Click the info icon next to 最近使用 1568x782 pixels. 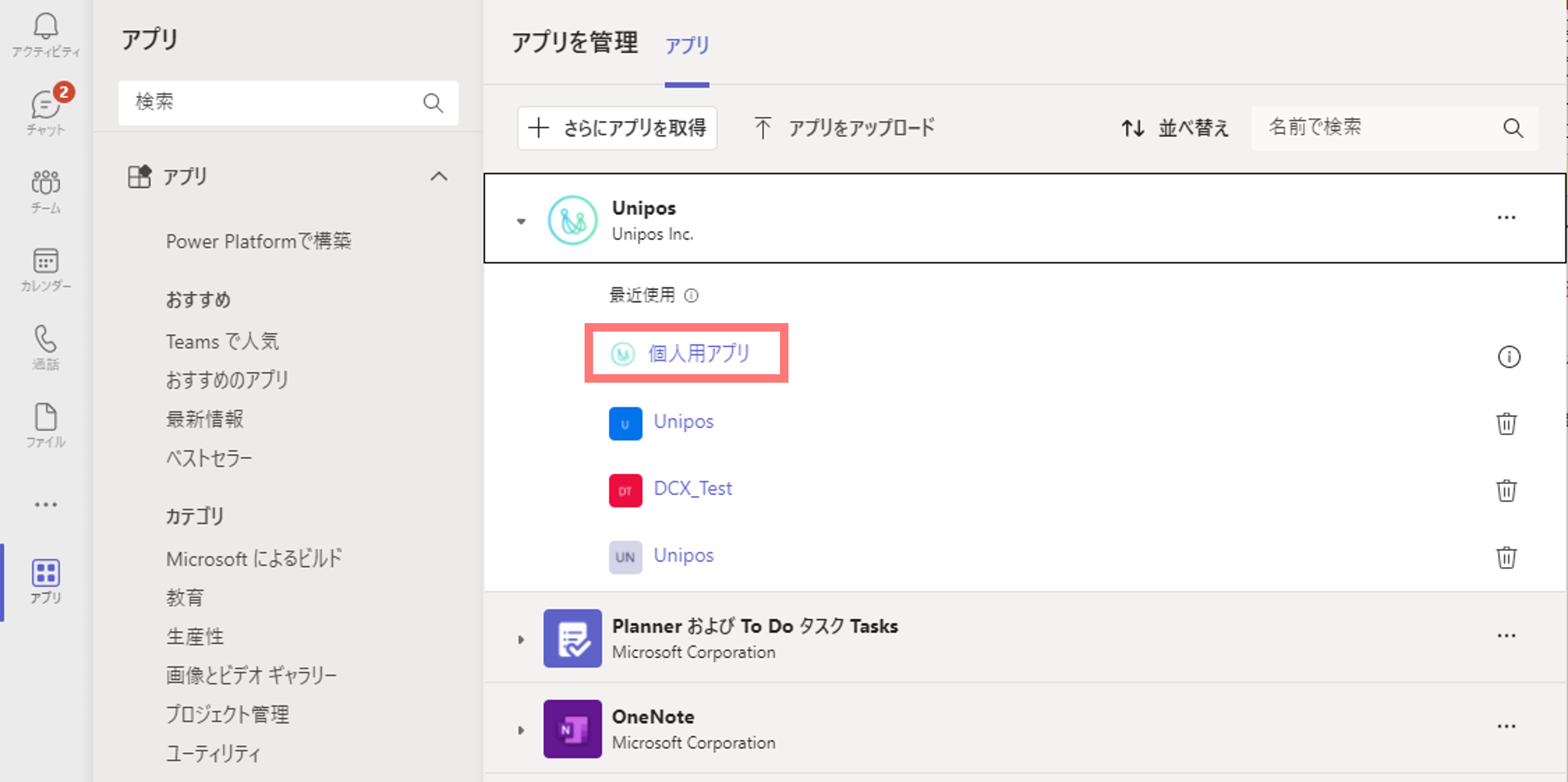point(691,295)
